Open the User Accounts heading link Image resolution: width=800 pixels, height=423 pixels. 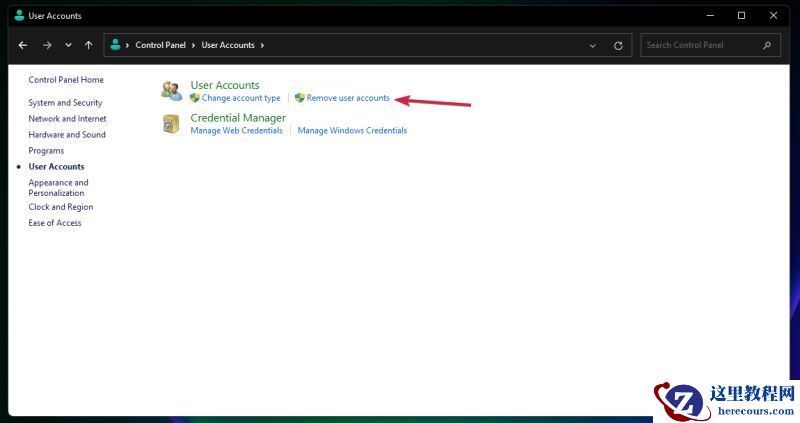[224, 85]
